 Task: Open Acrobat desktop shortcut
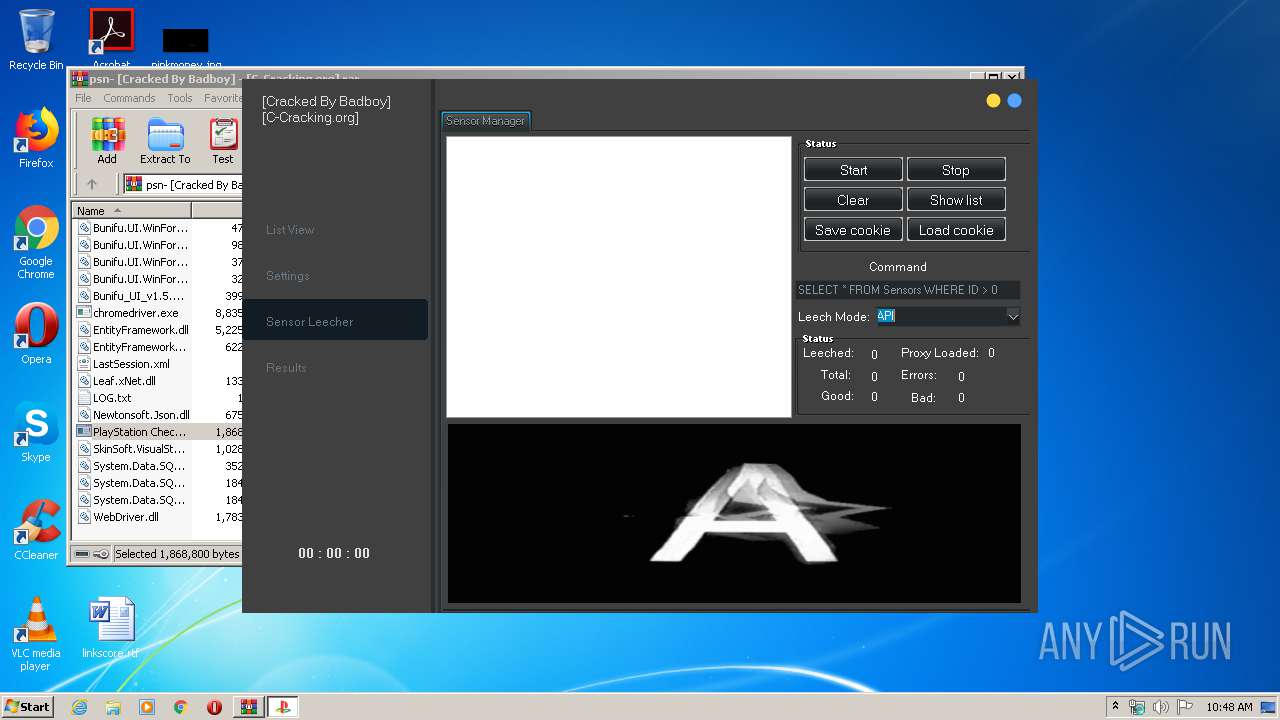[111, 38]
